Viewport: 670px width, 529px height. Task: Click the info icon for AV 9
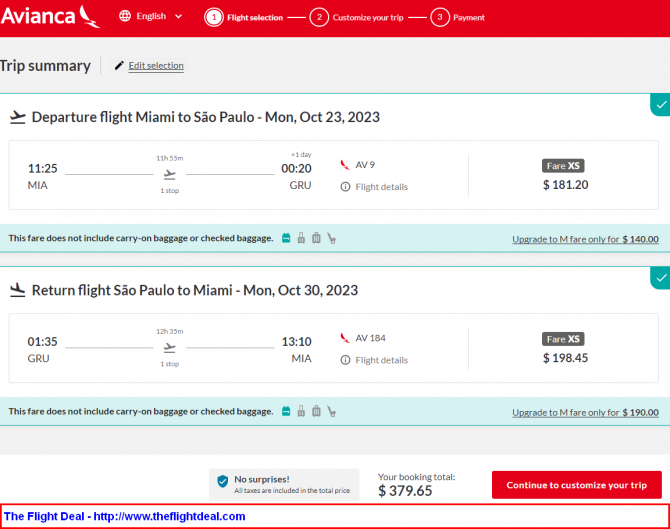click(345, 187)
